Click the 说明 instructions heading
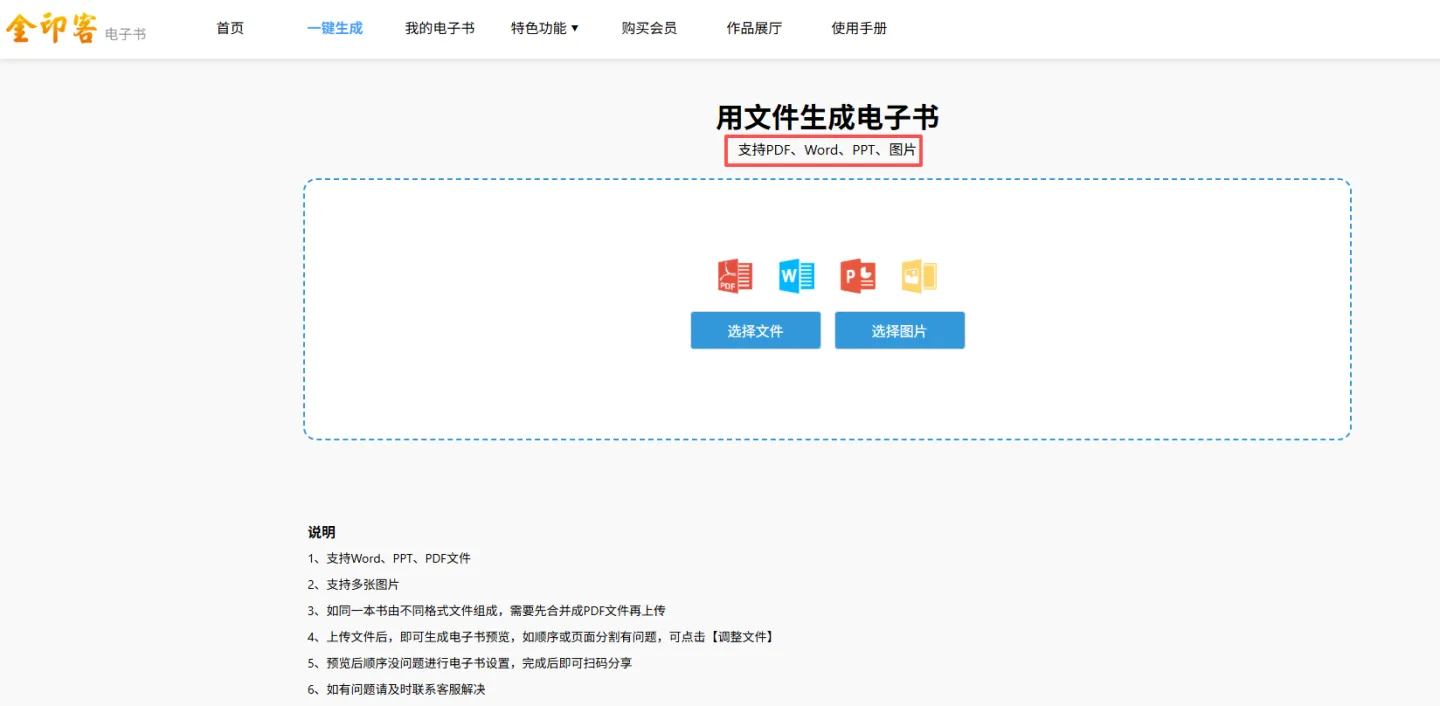This screenshot has width=1440, height=706. [322, 532]
